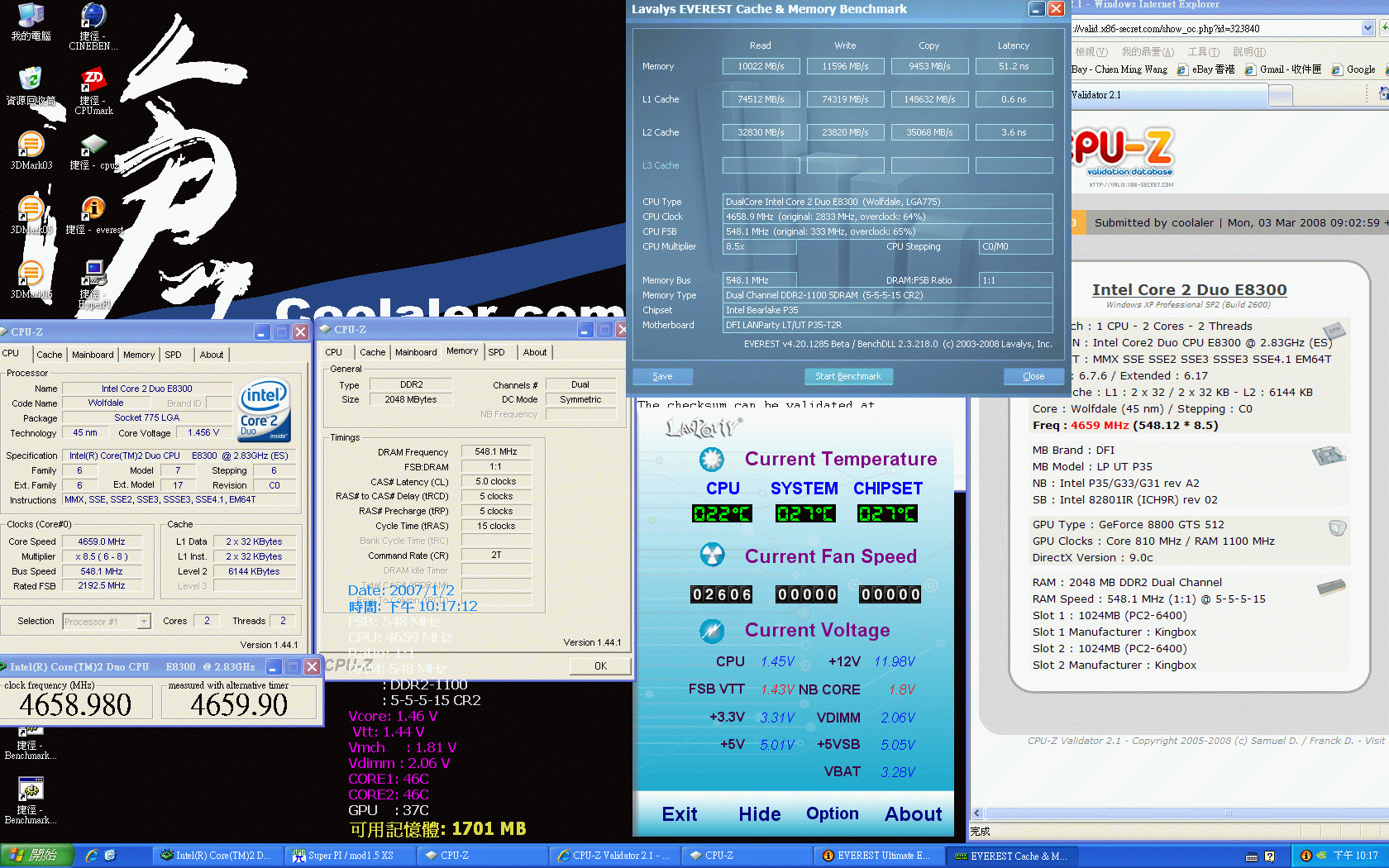1389x868 pixels.
Task: Switch to the CPU tab in the right CPU-Z window
Action: point(334,352)
